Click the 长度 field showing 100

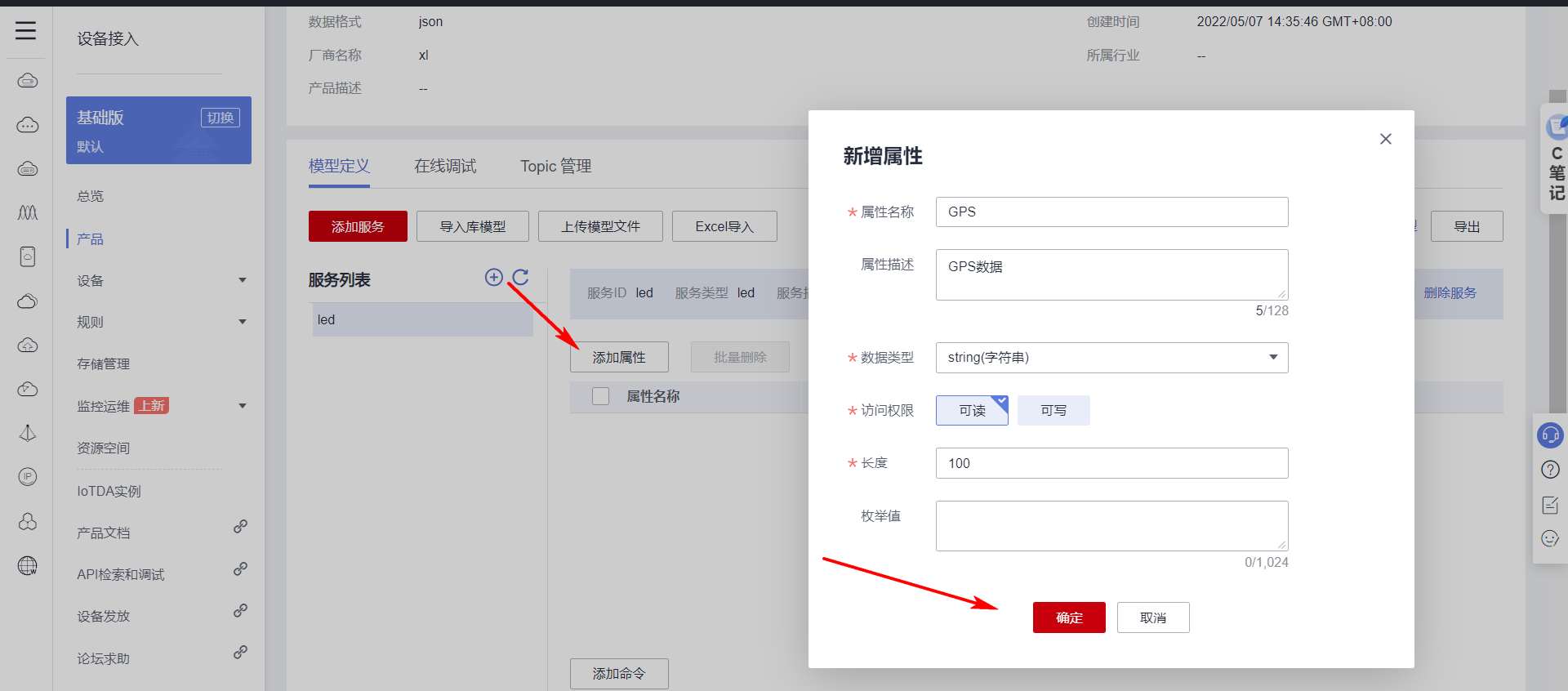pos(1111,463)
